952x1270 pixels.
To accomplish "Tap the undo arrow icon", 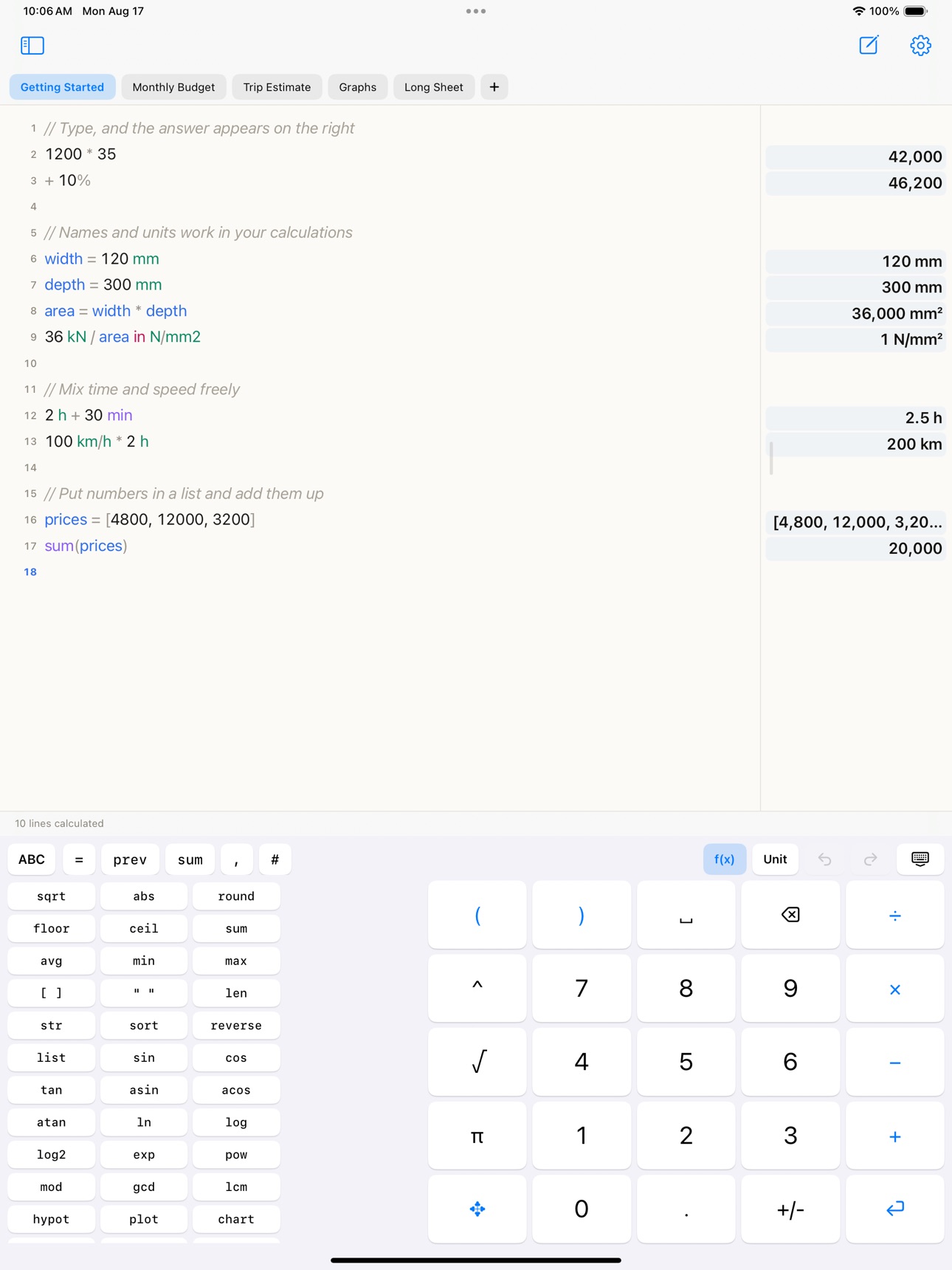I will (825, 859).
